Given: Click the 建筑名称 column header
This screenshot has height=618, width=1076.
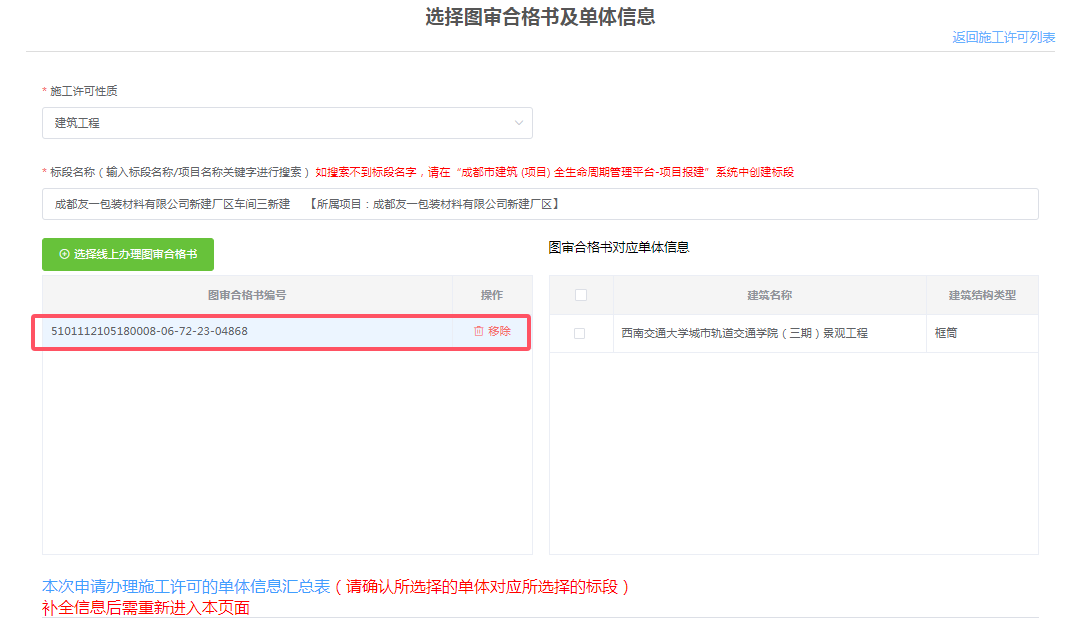Looking at the screenshot, I should pyautogui.click(x=769, y=294).
